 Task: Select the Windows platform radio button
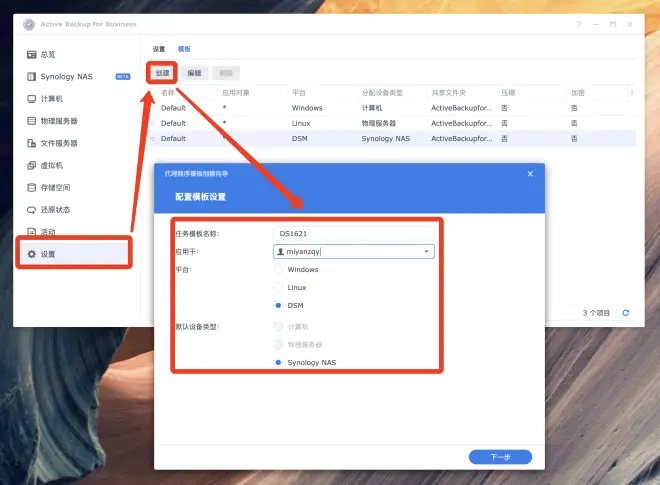[x=278, y=269]
